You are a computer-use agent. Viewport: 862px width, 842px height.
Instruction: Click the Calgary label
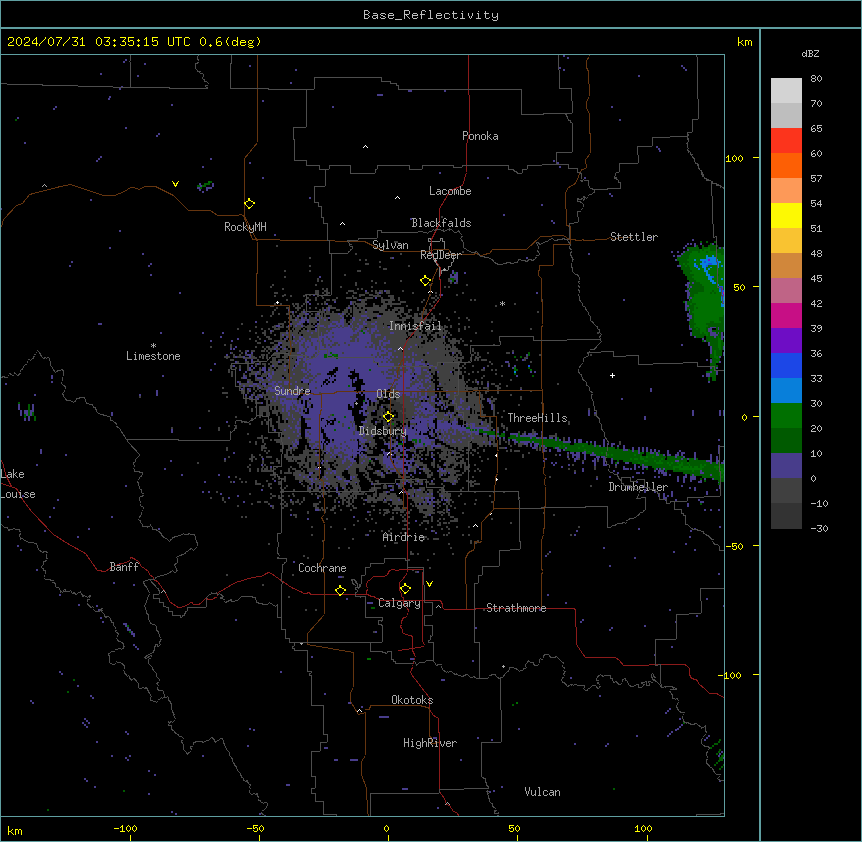399,603
